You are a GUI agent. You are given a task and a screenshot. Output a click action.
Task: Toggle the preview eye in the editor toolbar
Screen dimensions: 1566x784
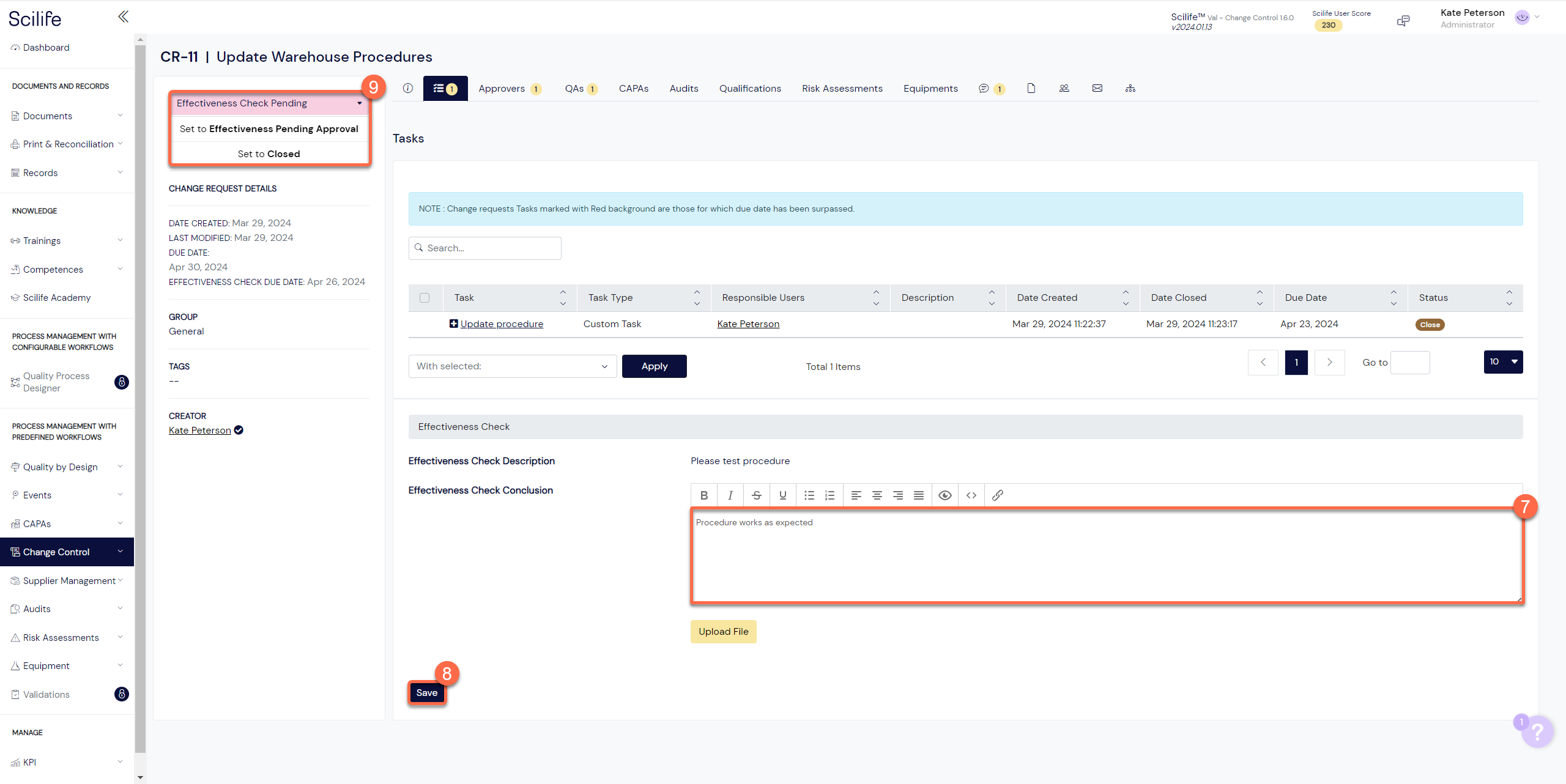click(x=944, y=495)
